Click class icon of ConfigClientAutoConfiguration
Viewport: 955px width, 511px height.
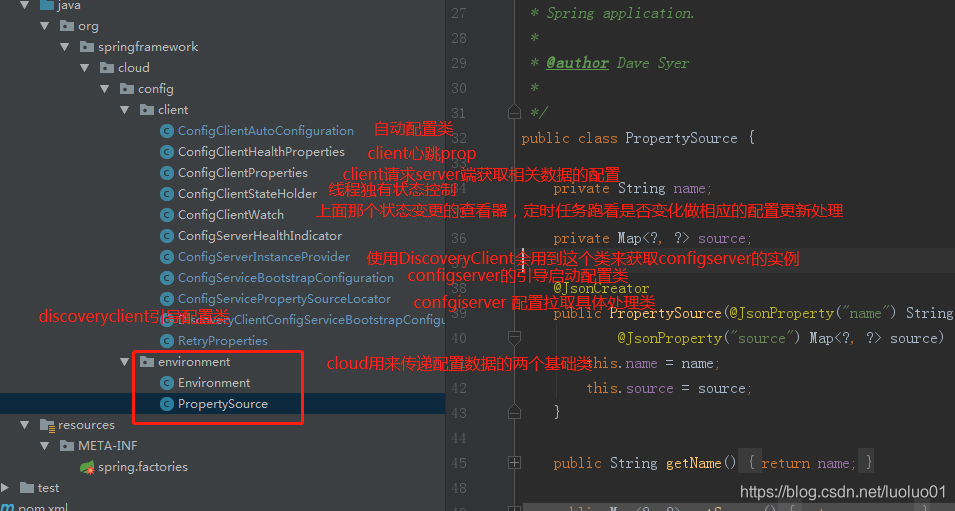(167, 131)
